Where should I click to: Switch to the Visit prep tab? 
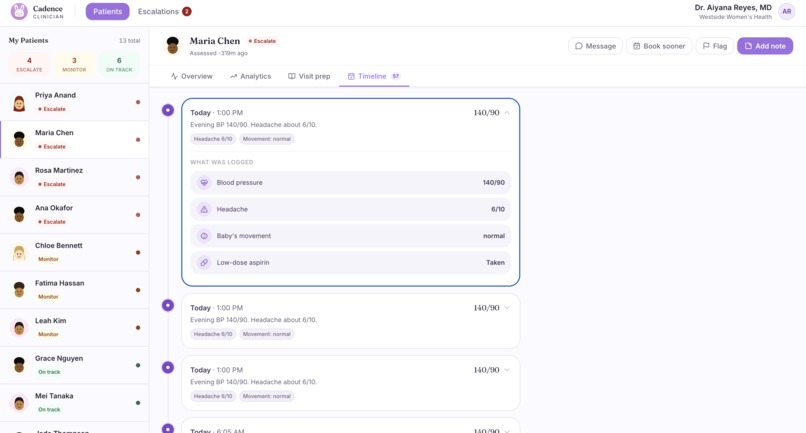click(x=309, y=76)
